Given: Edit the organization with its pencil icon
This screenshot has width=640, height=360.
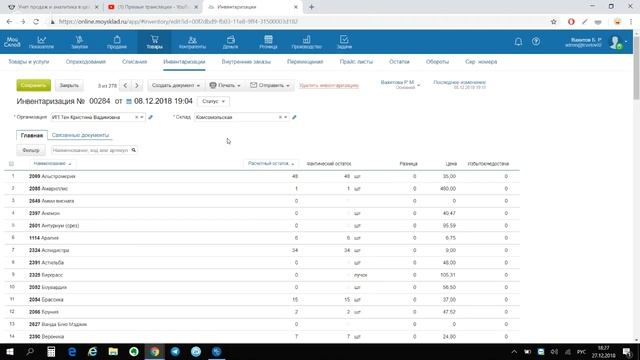Looking at the screenshot, I should click(x=151, y=117).
